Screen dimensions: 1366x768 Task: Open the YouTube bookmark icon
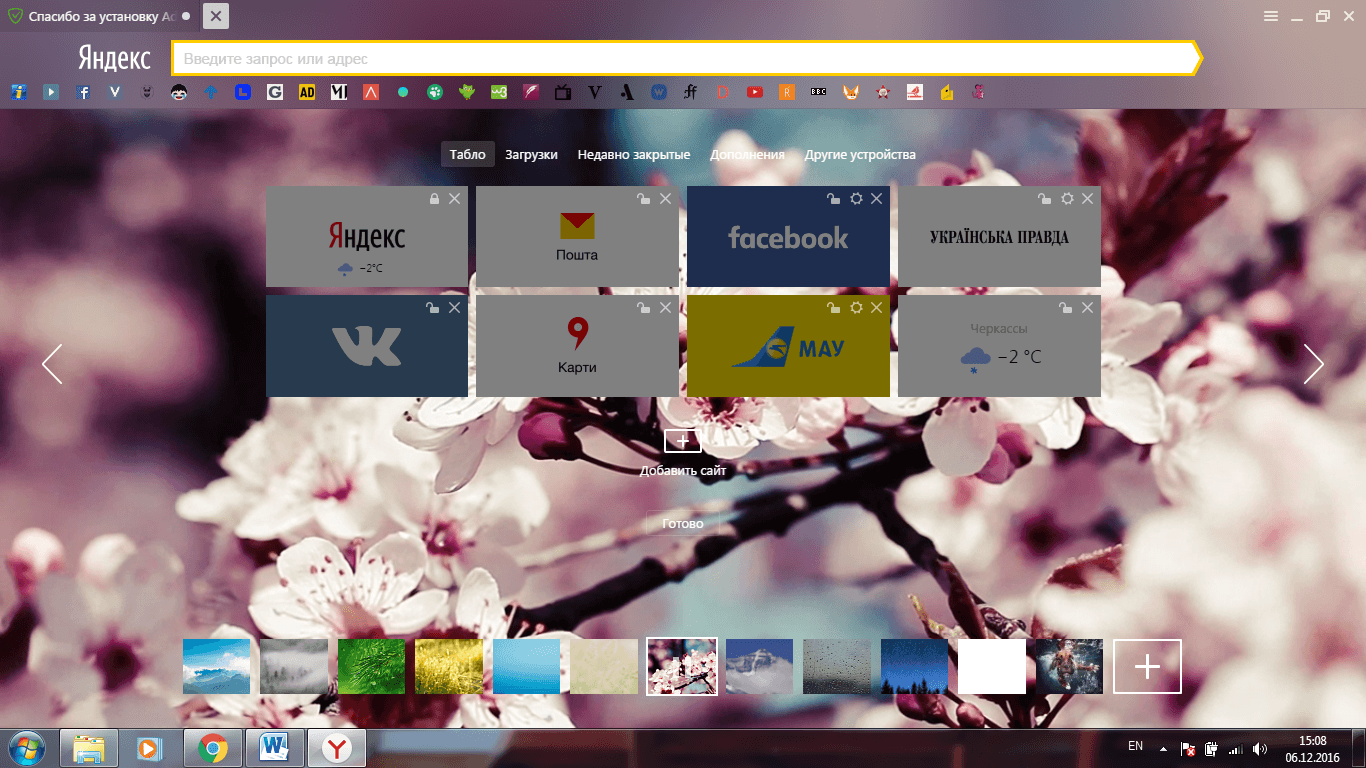[755, 92]
